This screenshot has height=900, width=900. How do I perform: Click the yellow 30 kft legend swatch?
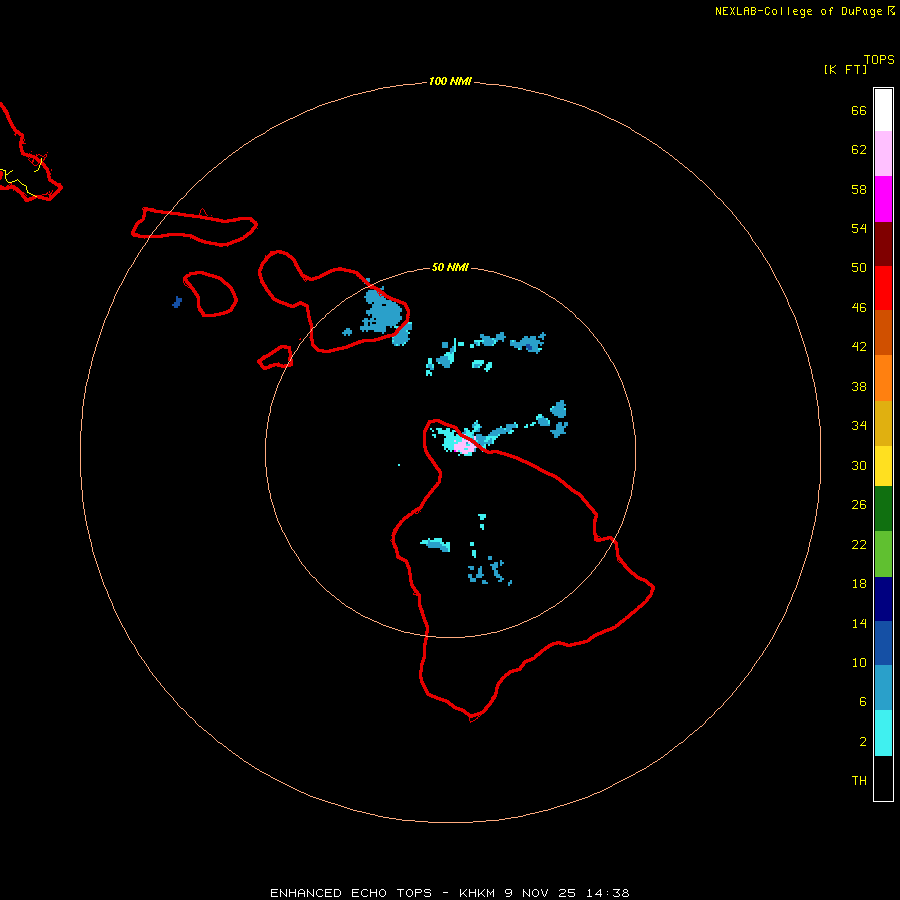[x=883, y=466]
